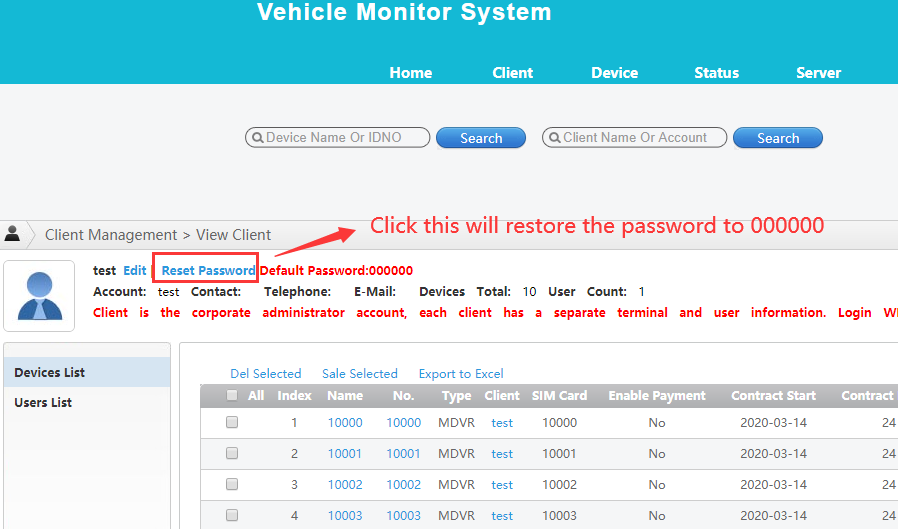Click the Index column header
The width and height of the screenshot is (898, 529).
(294, 396)
